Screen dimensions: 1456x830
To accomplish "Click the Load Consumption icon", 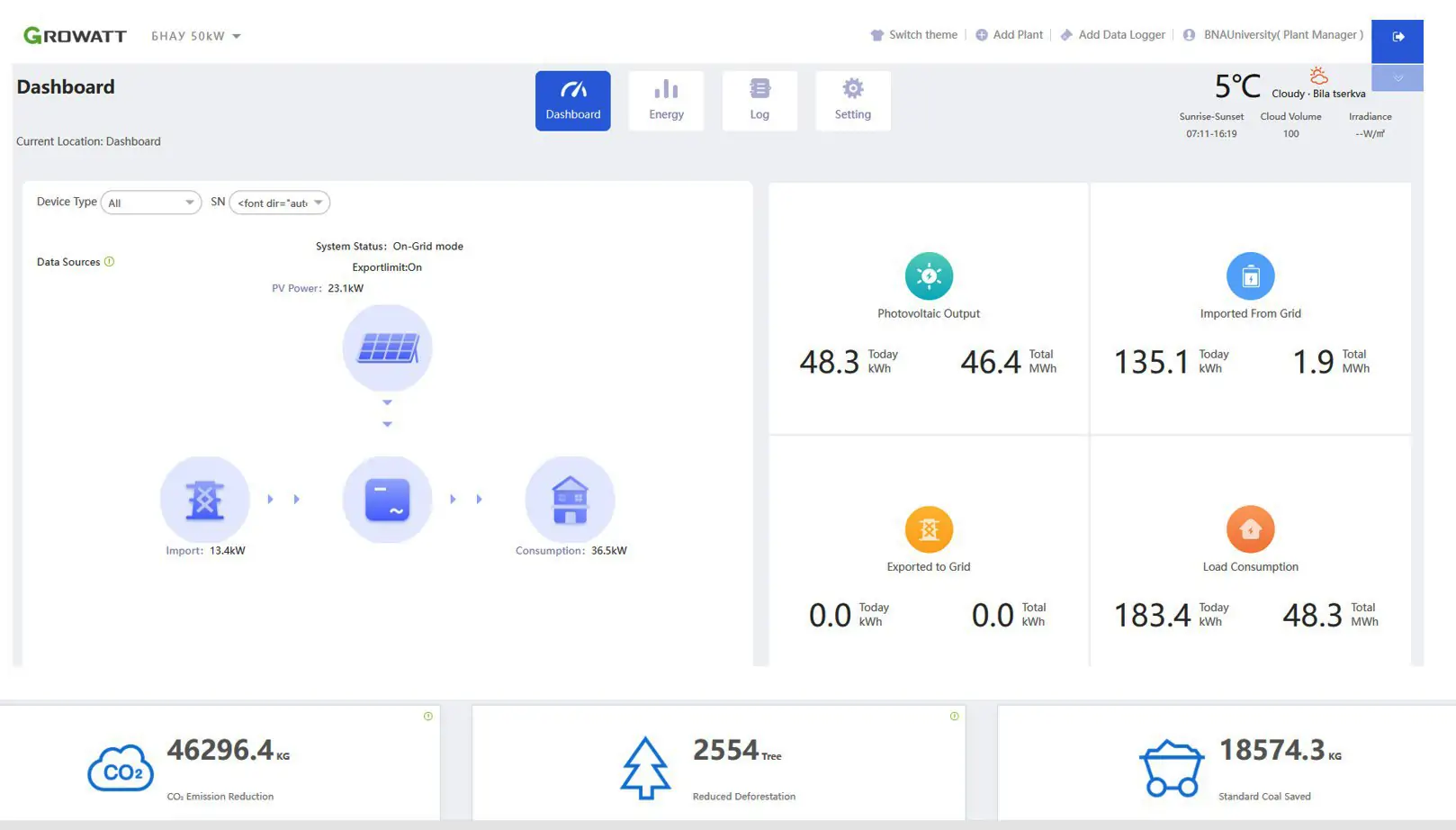I will pos(1250,529).
